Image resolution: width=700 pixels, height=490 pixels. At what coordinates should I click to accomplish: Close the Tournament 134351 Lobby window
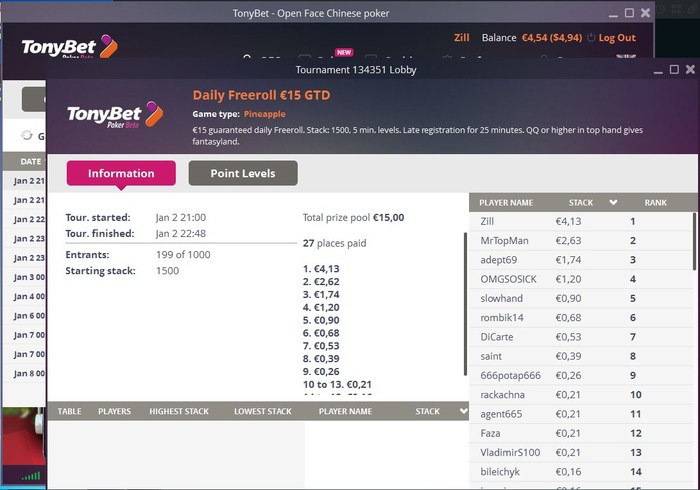(689, 69)
